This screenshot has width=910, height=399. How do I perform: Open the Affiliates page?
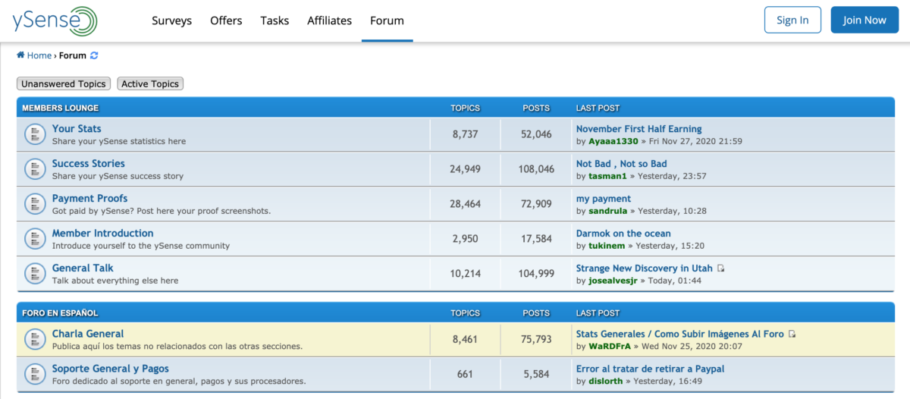coord(330,21)
